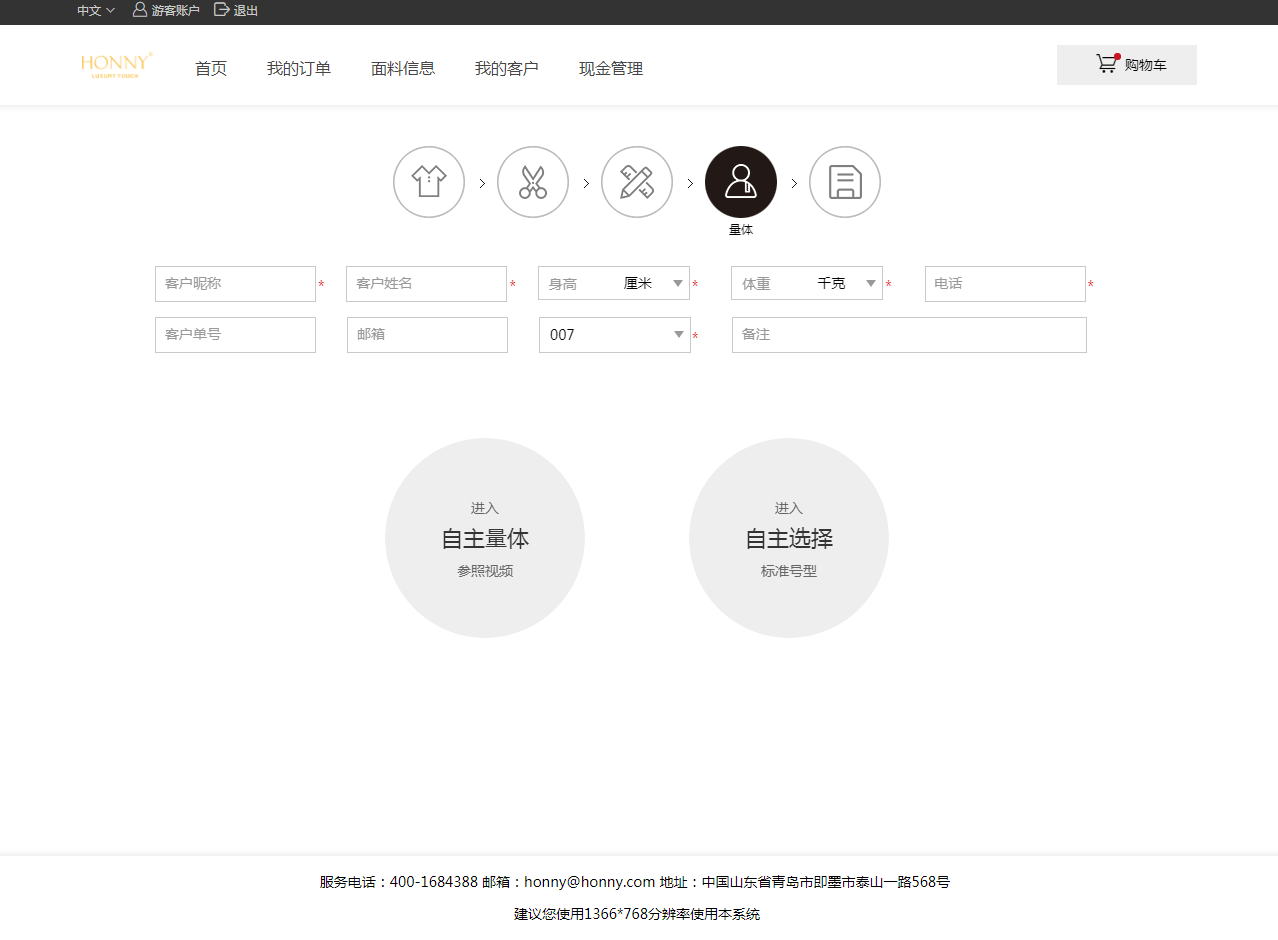Open the 购物车 button
The height and width of the screenshot is (940, 1278).
(x=1127, y=65)
